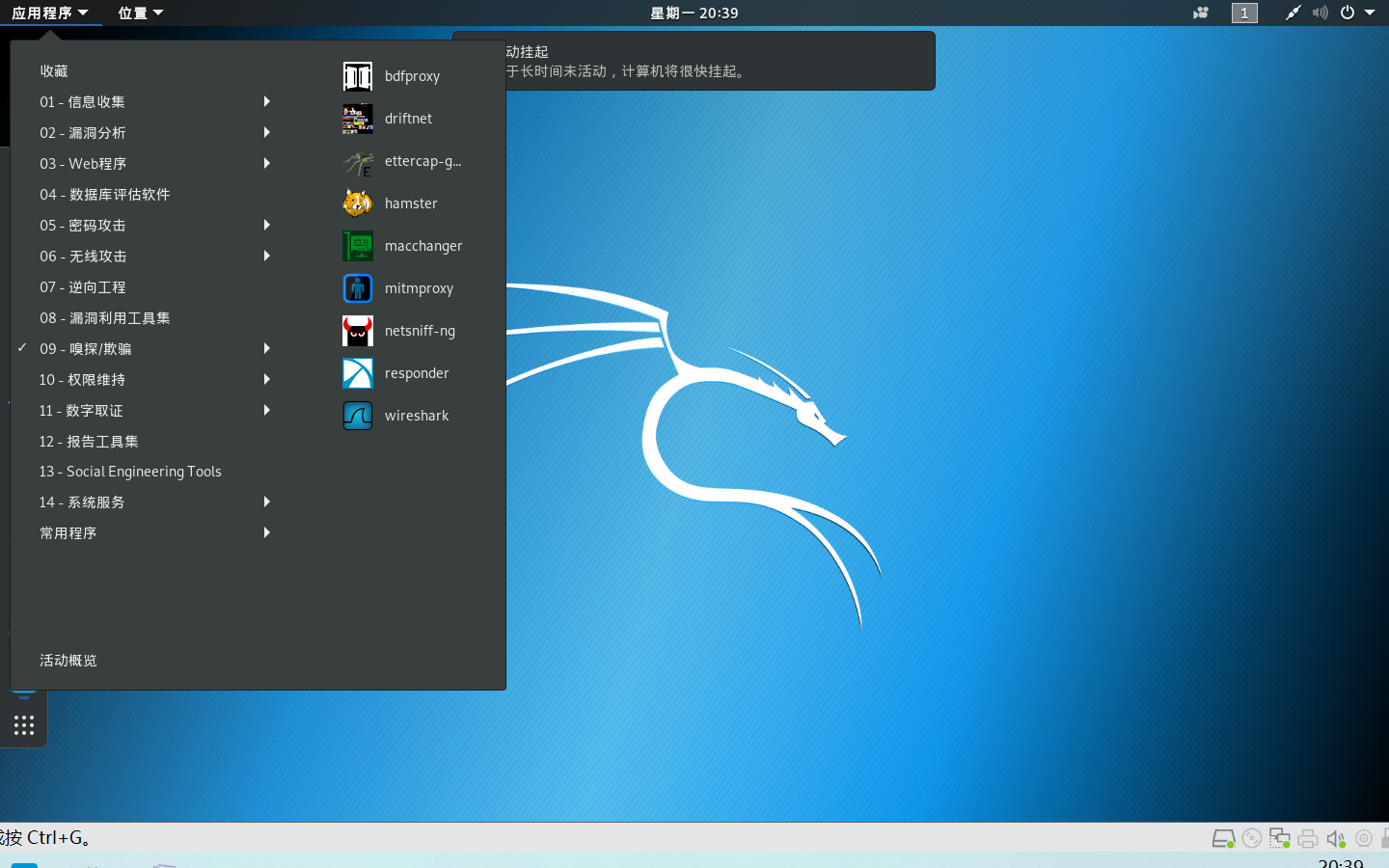Click the VM printer status icon
Viewport: 1389px width, 868px height.
[x=1308, y=838]
